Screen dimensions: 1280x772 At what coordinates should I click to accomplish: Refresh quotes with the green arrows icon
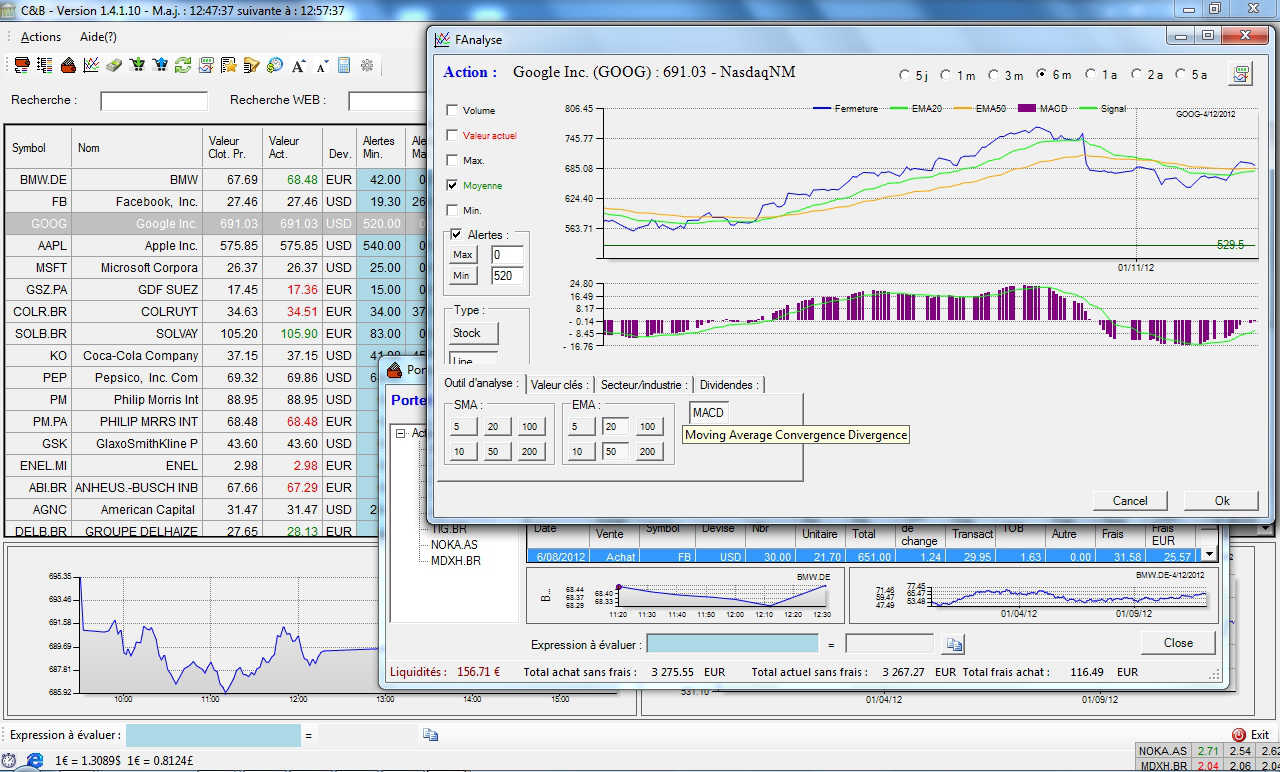click(x=183, y=65)
